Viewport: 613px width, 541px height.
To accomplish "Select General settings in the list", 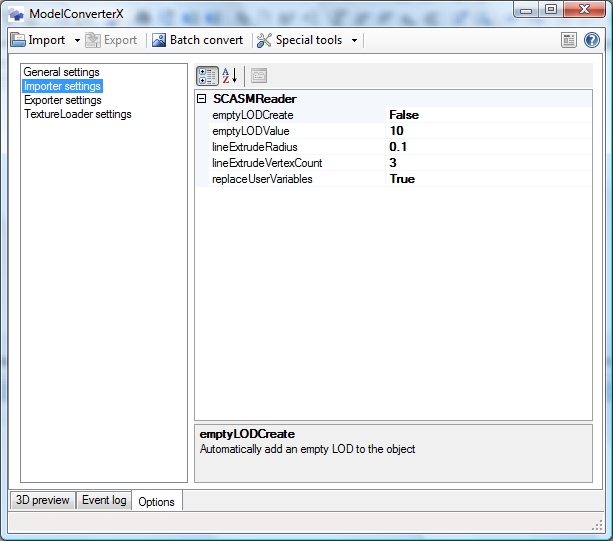I will [x=61, y=72].
